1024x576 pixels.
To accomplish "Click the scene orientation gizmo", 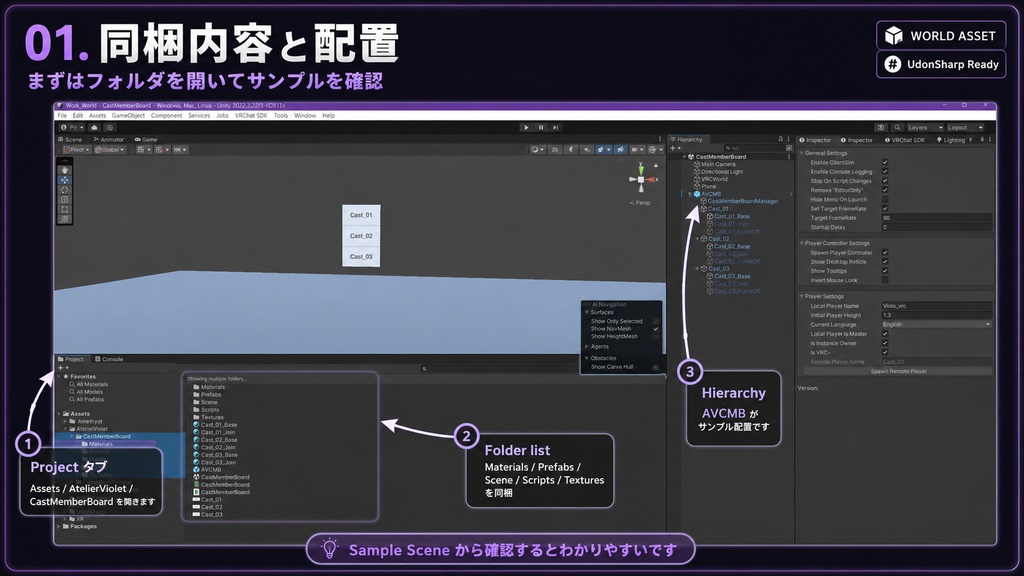I will [641, 179].
